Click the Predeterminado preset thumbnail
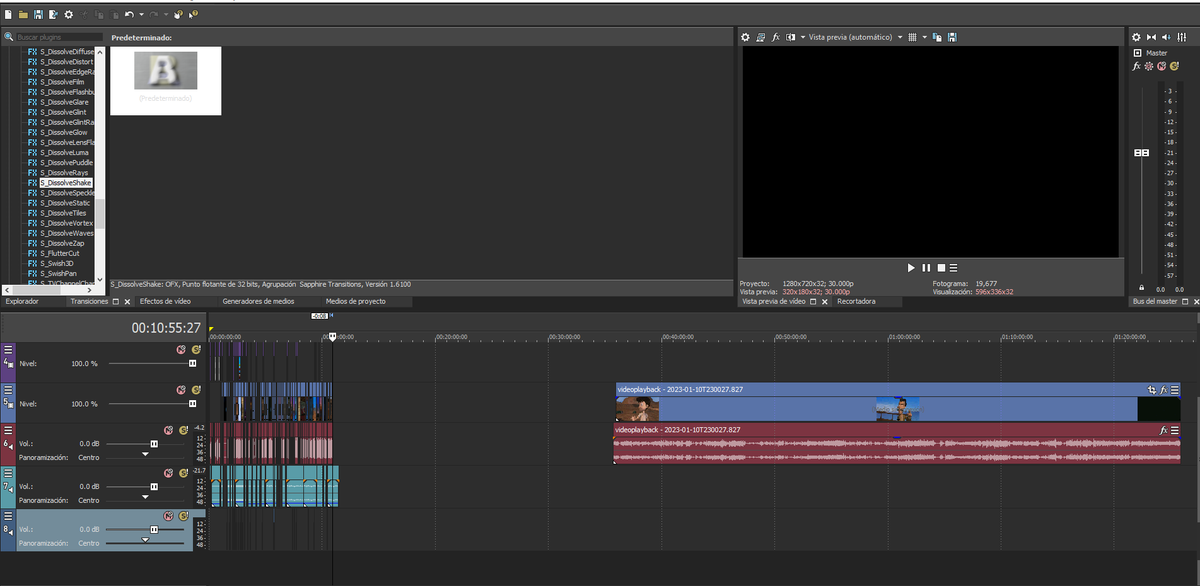 (166, 71)
